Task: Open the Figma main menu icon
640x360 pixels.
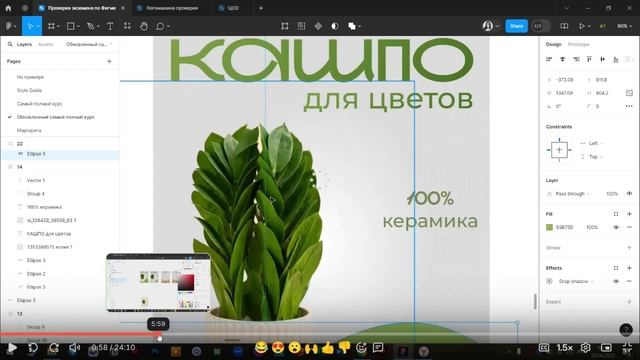Action: 9,26
